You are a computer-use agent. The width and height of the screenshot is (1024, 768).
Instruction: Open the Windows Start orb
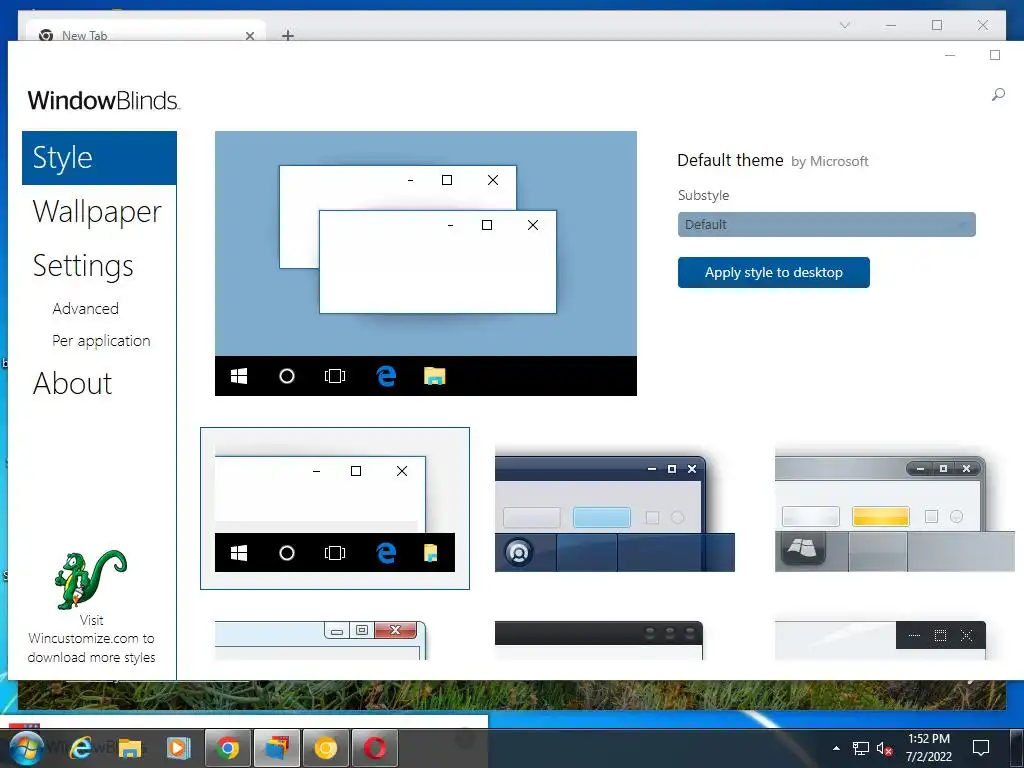[26, 748]
